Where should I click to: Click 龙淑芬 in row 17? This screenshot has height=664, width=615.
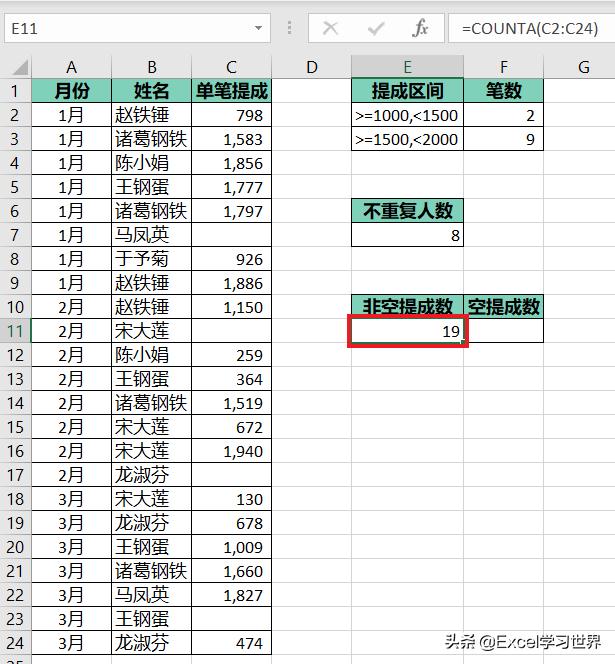click(x=151, y=475)
